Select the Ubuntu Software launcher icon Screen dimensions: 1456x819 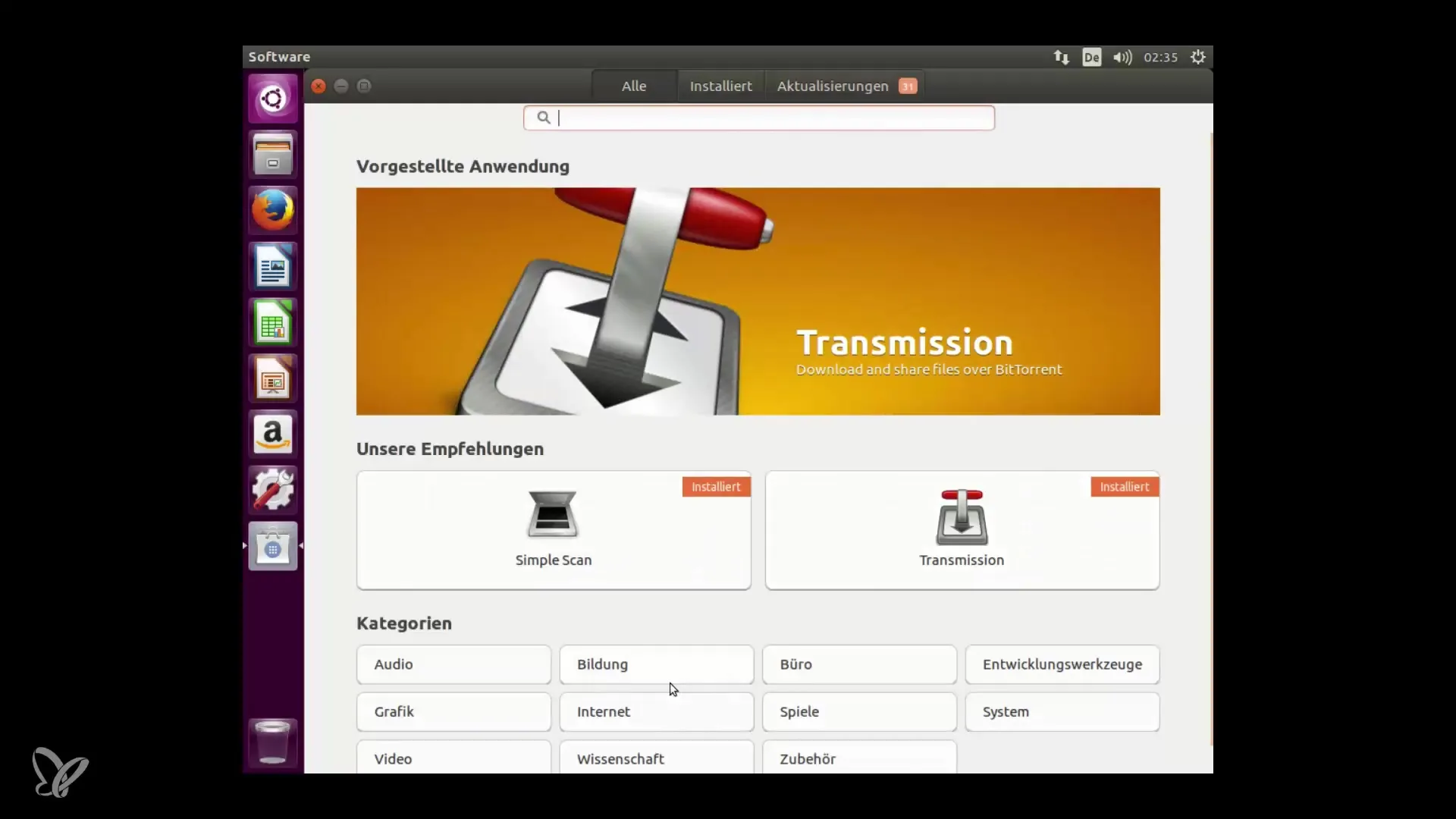pos(273,546)
